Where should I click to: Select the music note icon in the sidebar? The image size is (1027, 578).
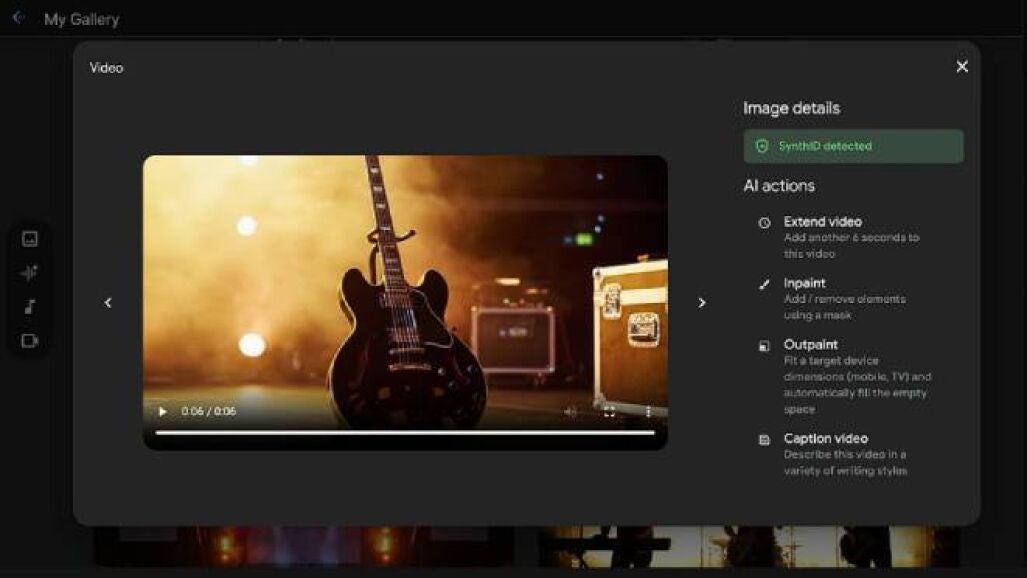30,306
